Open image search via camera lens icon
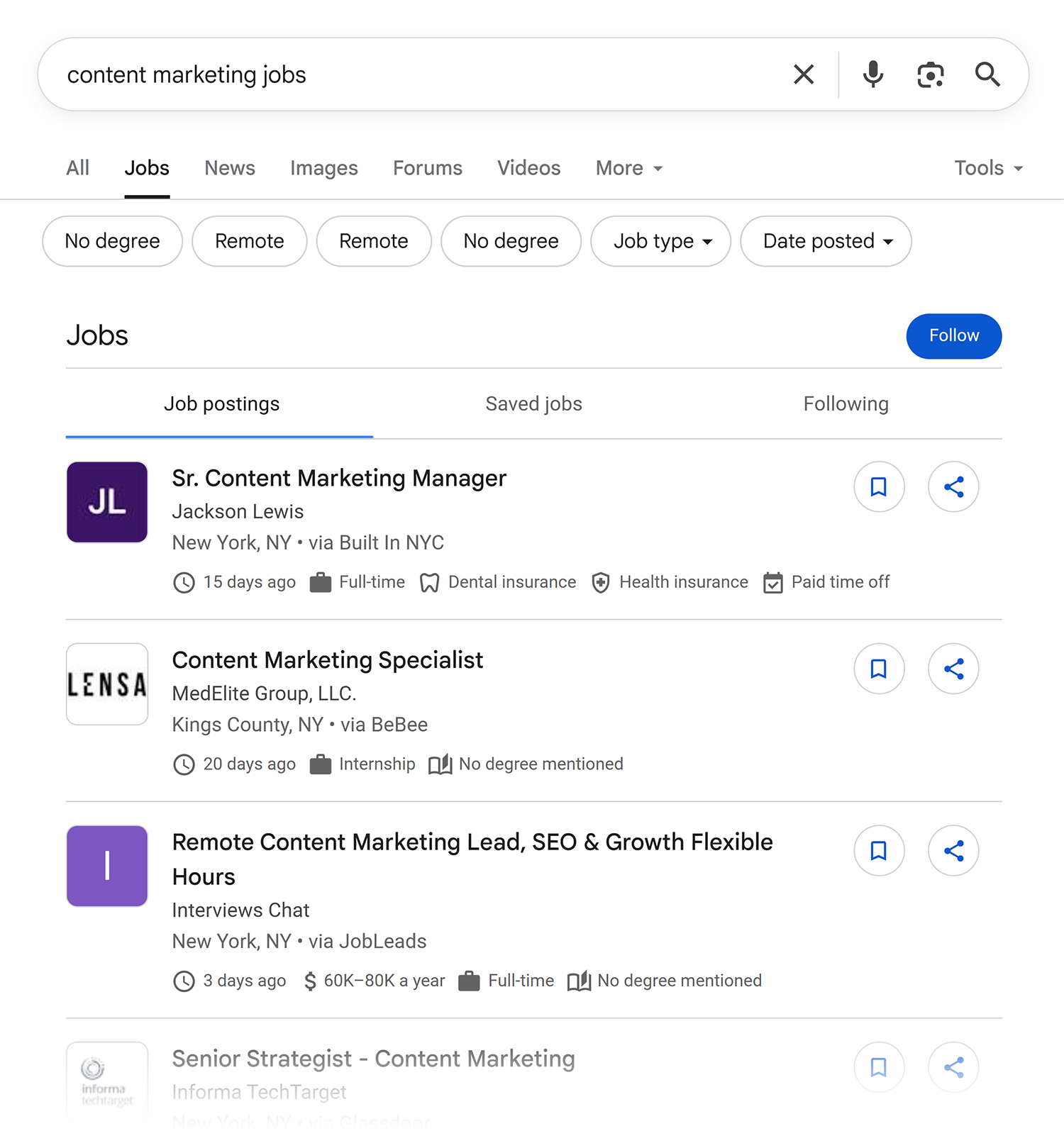1064x1148 pixels. pyautogui.click(x=931, y=74)
